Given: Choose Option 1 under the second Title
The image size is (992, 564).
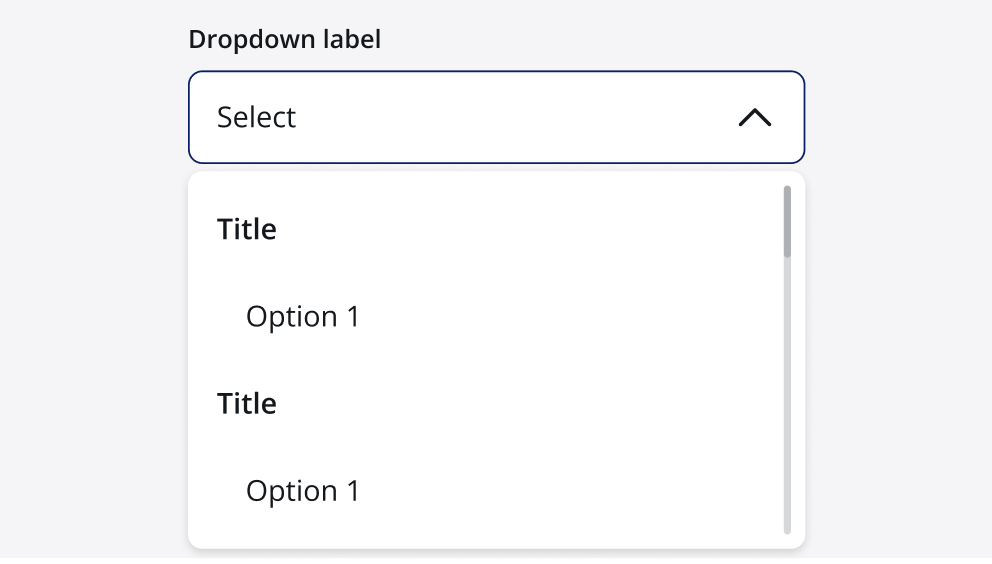Looking at the screenshot, I should click(302, 491).
